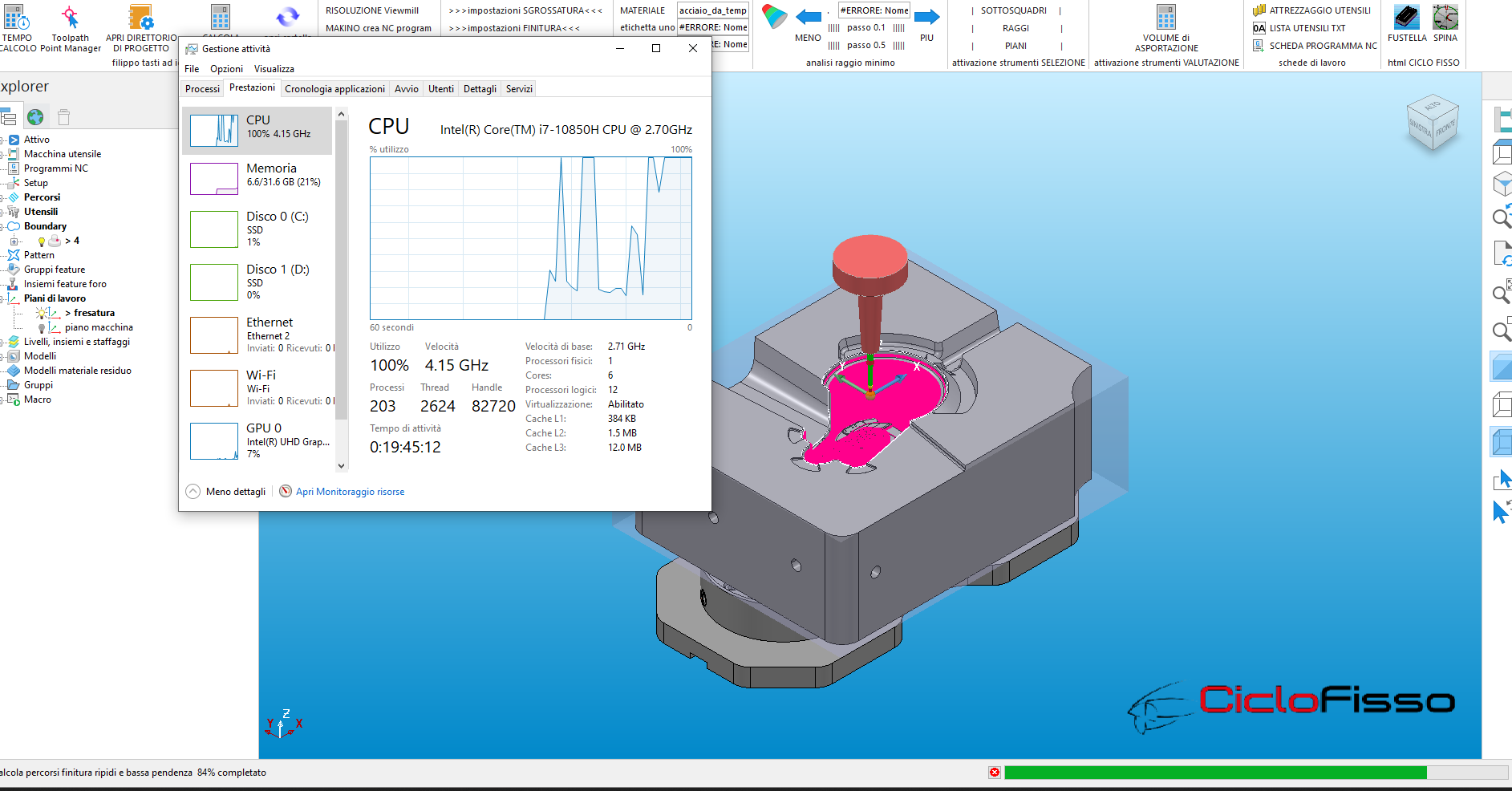Viewport: 1512px width, 791px height.
Task: Expand the Macchina utensile tree node
Action: pos(2,154)
